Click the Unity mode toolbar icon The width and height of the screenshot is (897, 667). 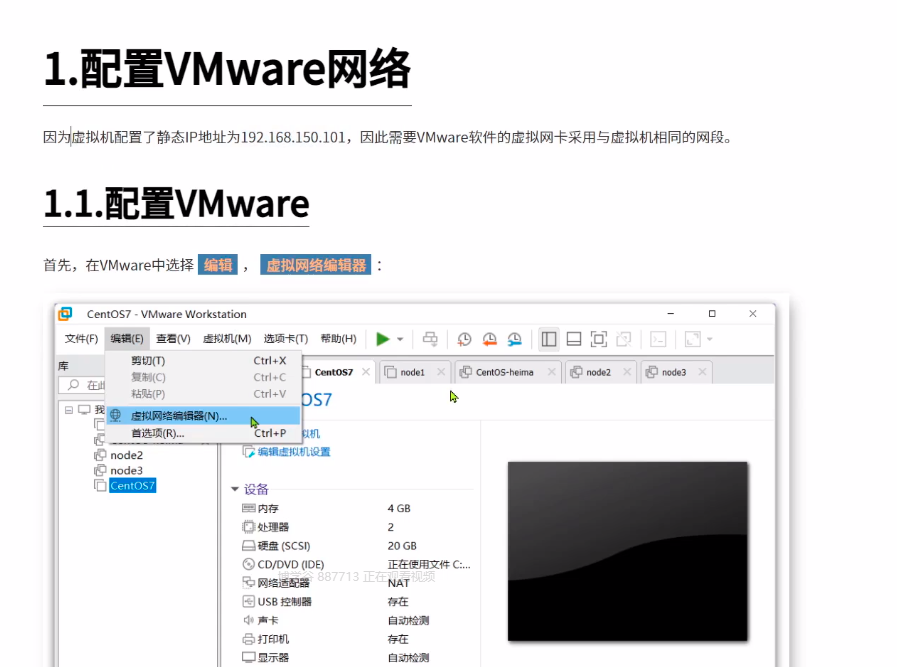point(624,339)
